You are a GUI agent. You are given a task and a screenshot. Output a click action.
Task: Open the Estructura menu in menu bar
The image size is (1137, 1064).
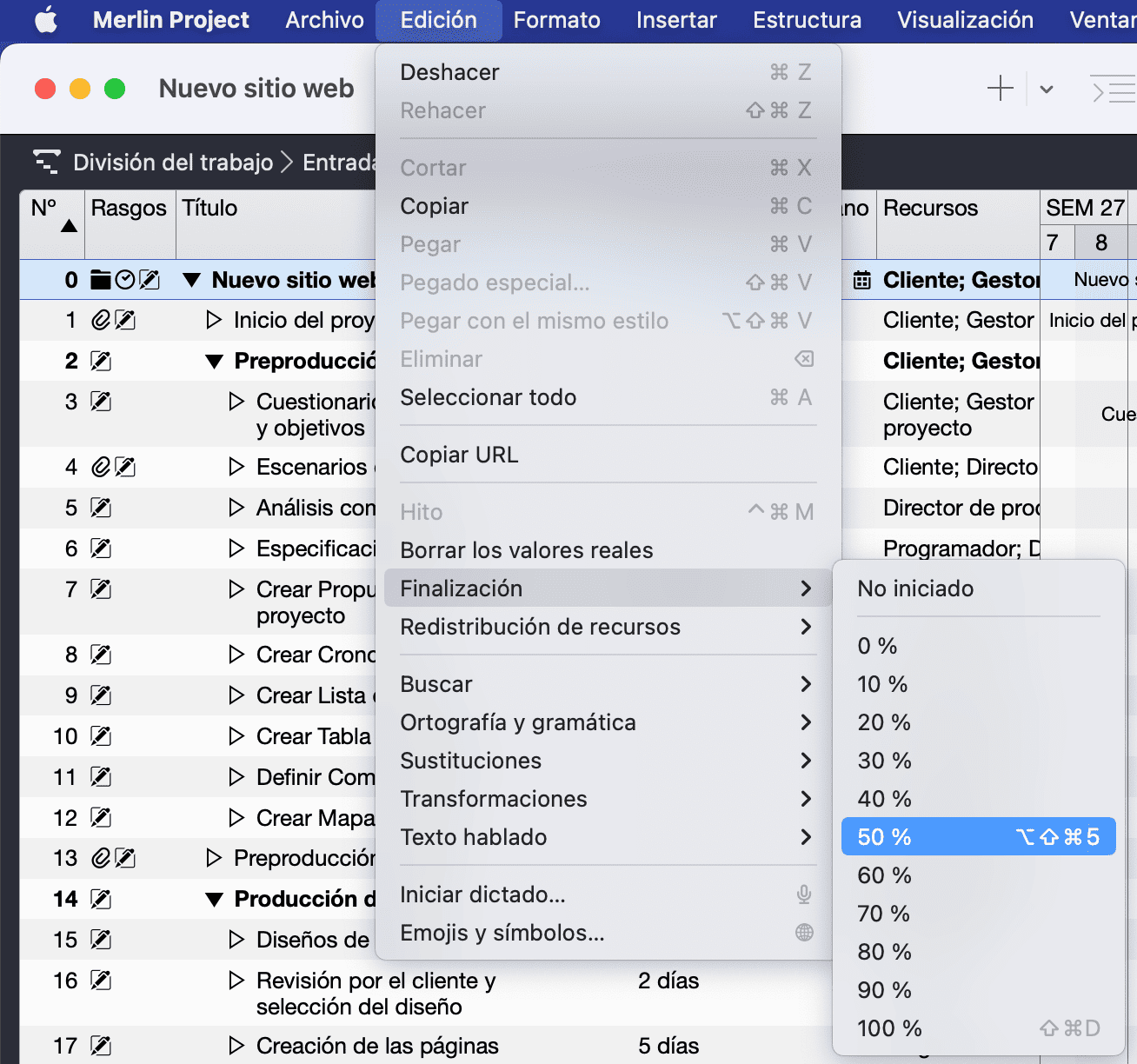[x=807, y=20]
